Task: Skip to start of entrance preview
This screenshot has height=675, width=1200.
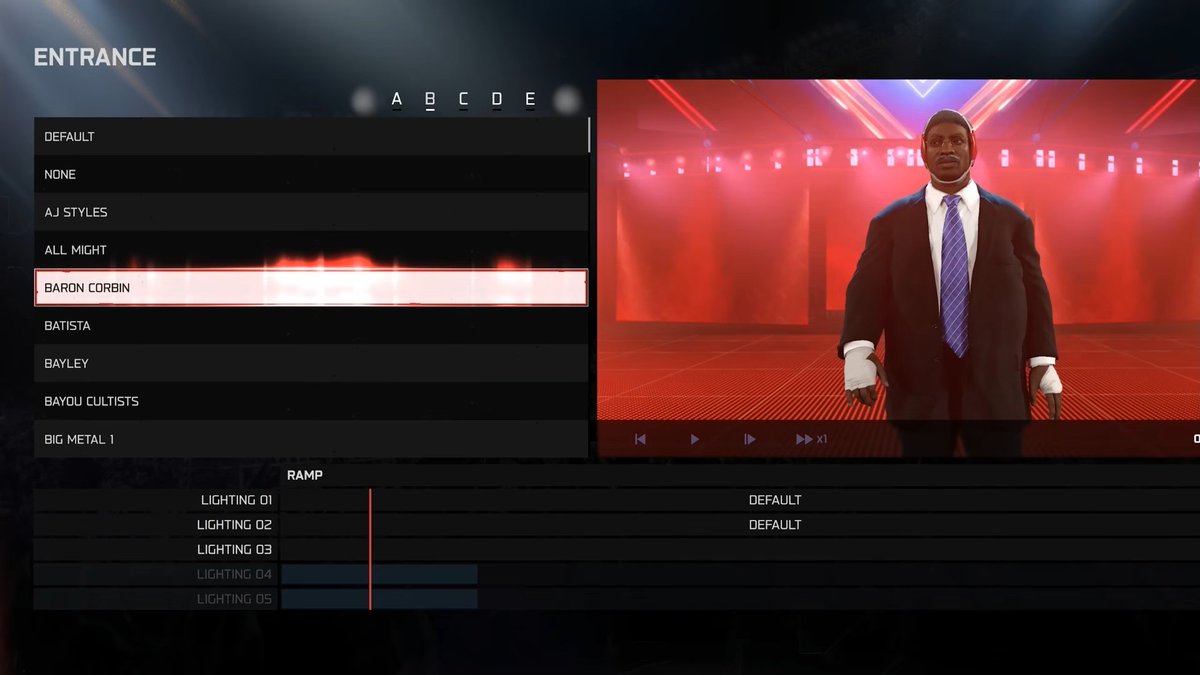Action: [640, 439]
